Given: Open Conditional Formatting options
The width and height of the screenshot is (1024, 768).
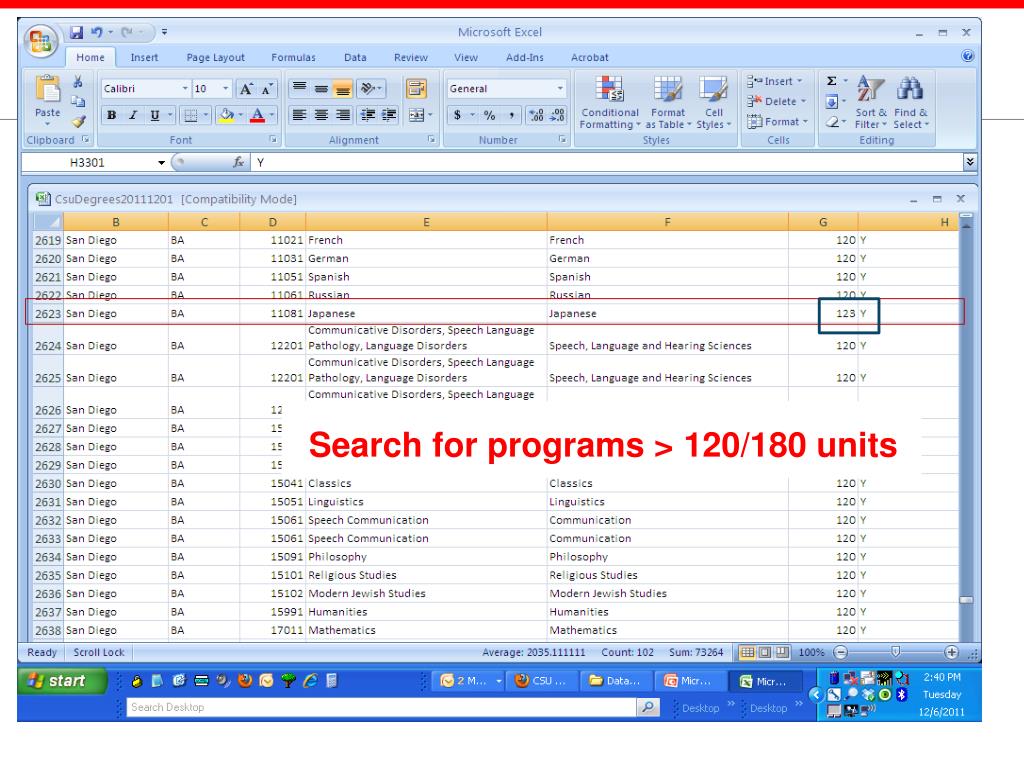Looking at the screenshot, I should [x=610, y=103].
